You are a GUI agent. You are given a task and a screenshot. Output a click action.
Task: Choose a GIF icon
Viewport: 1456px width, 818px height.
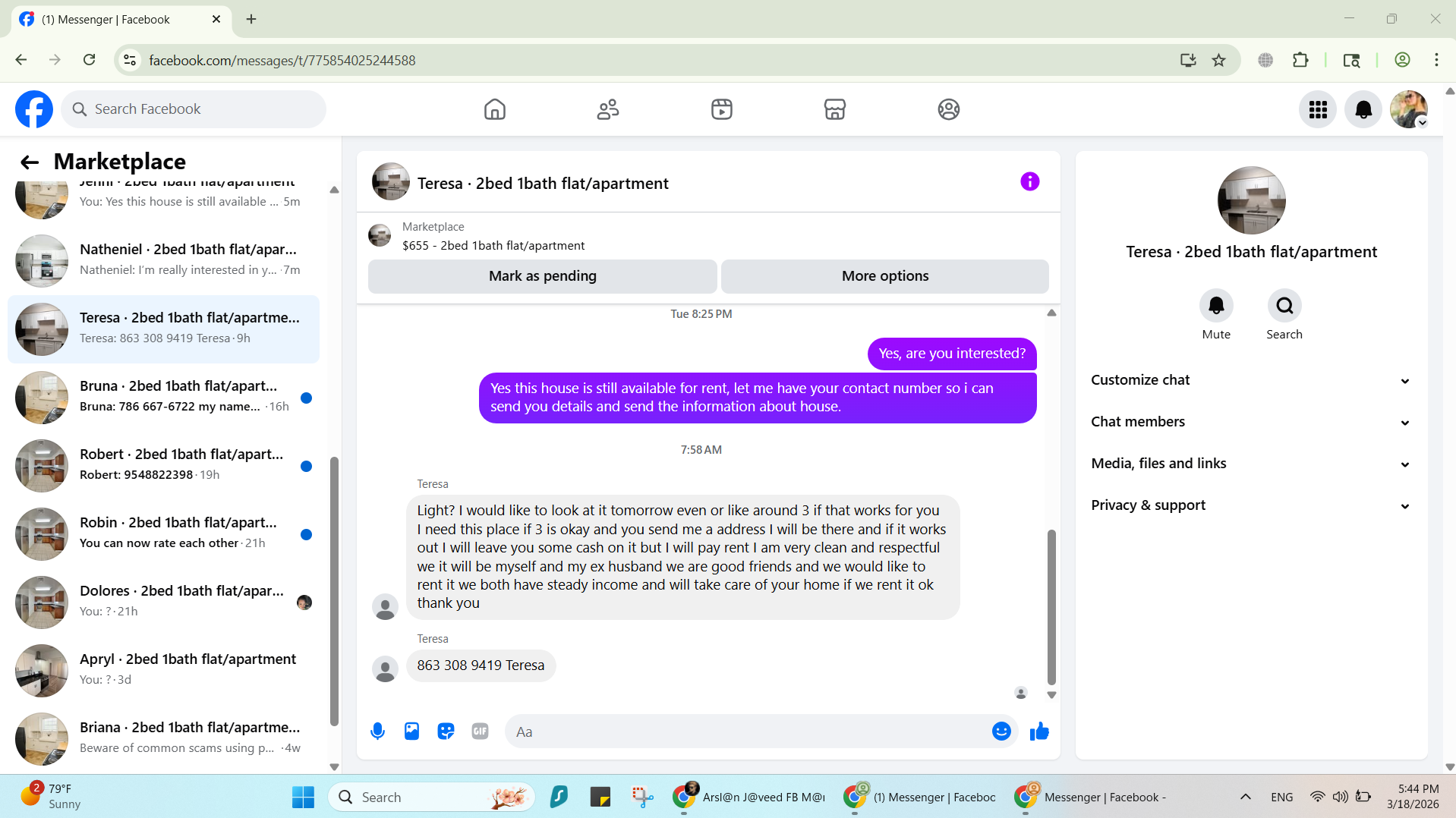coord(480,731)
